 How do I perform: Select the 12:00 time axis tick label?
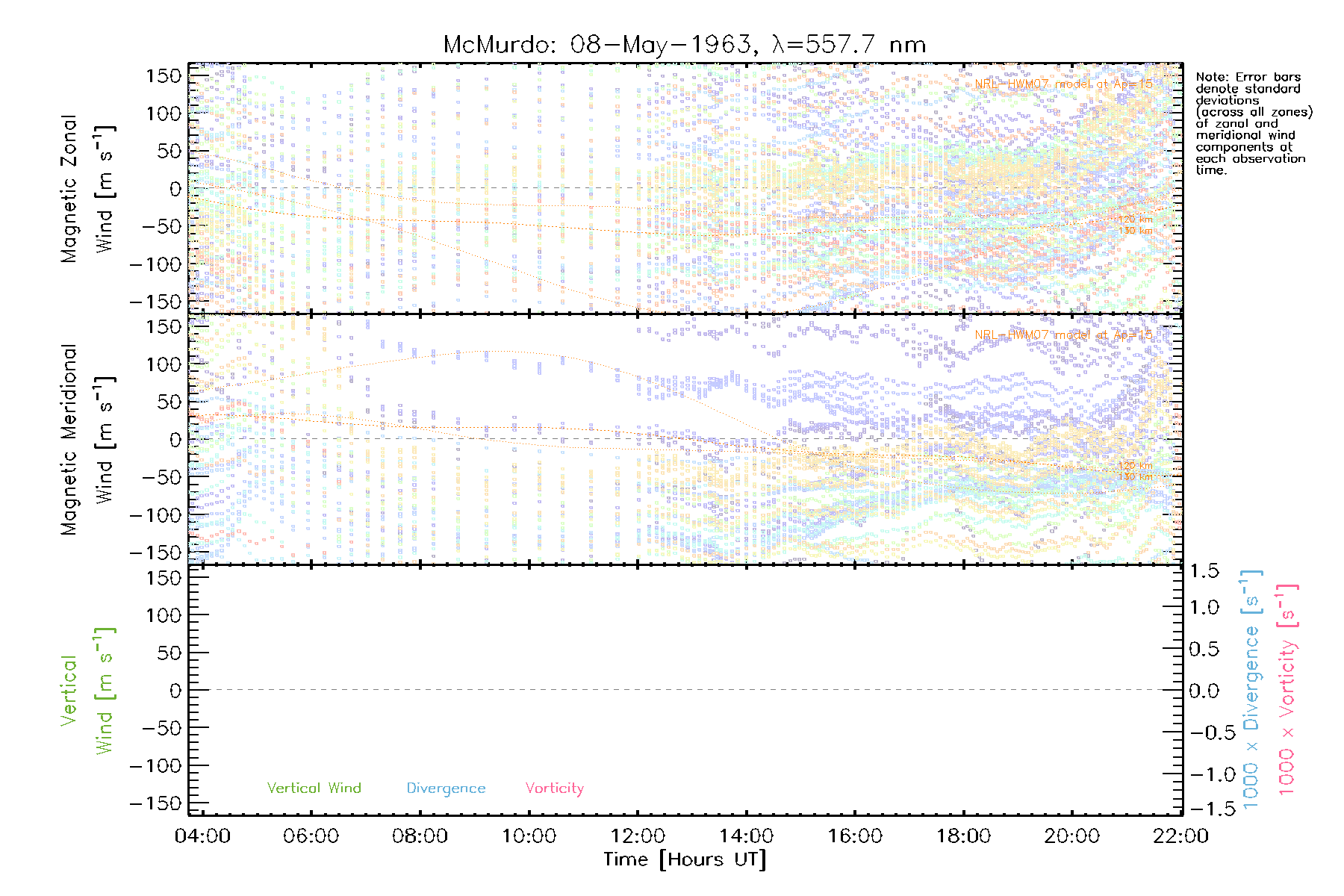[637, 836]
